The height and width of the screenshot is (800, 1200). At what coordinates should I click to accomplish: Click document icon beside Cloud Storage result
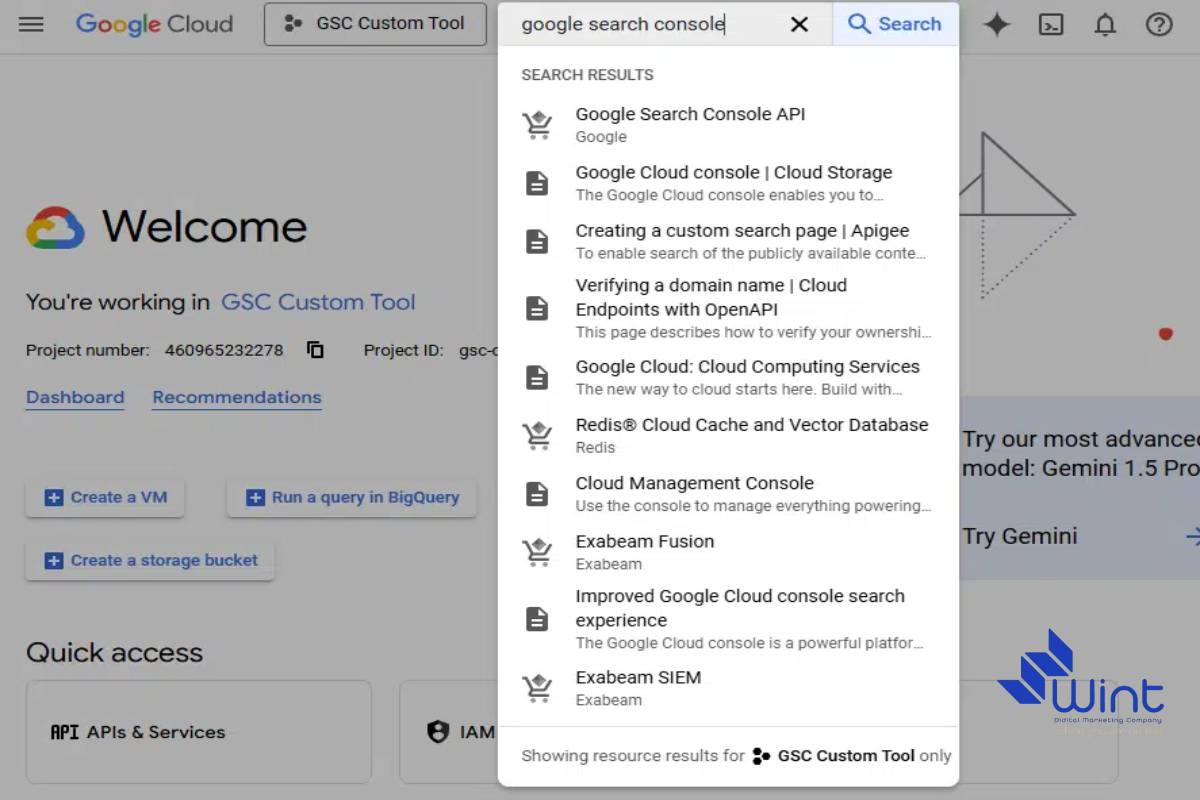pos(537,183)
